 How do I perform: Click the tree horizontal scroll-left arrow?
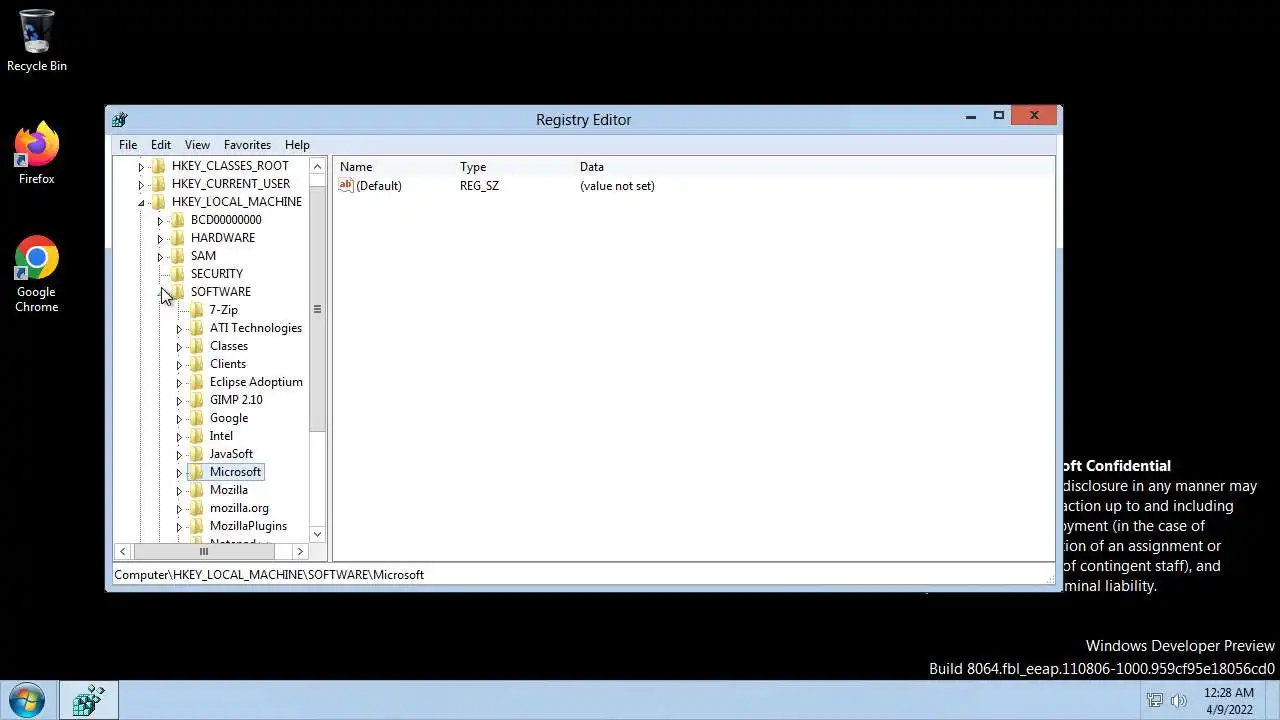[122, 551]
